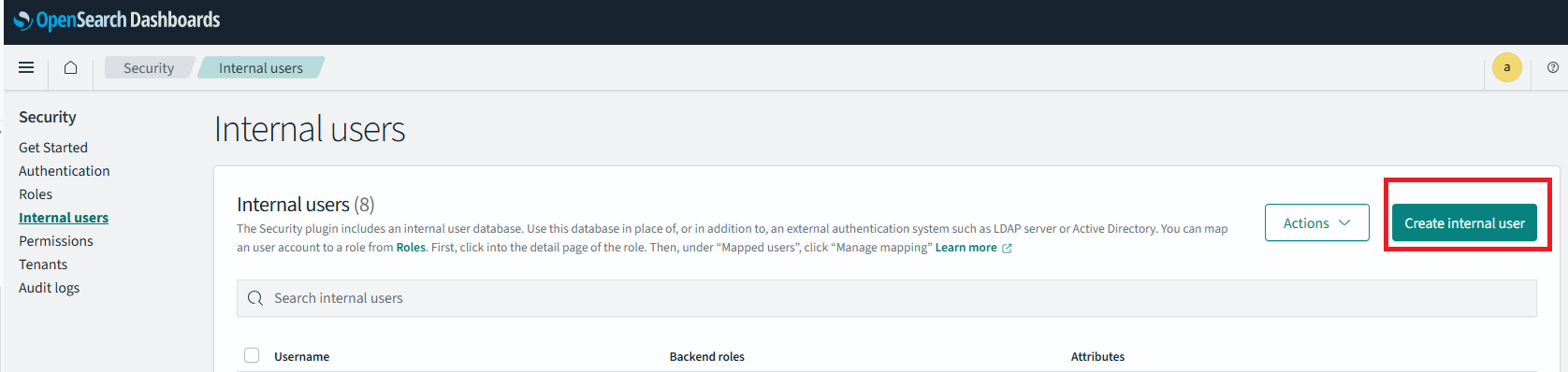Click the Backend roles column header

pos(706,356)
